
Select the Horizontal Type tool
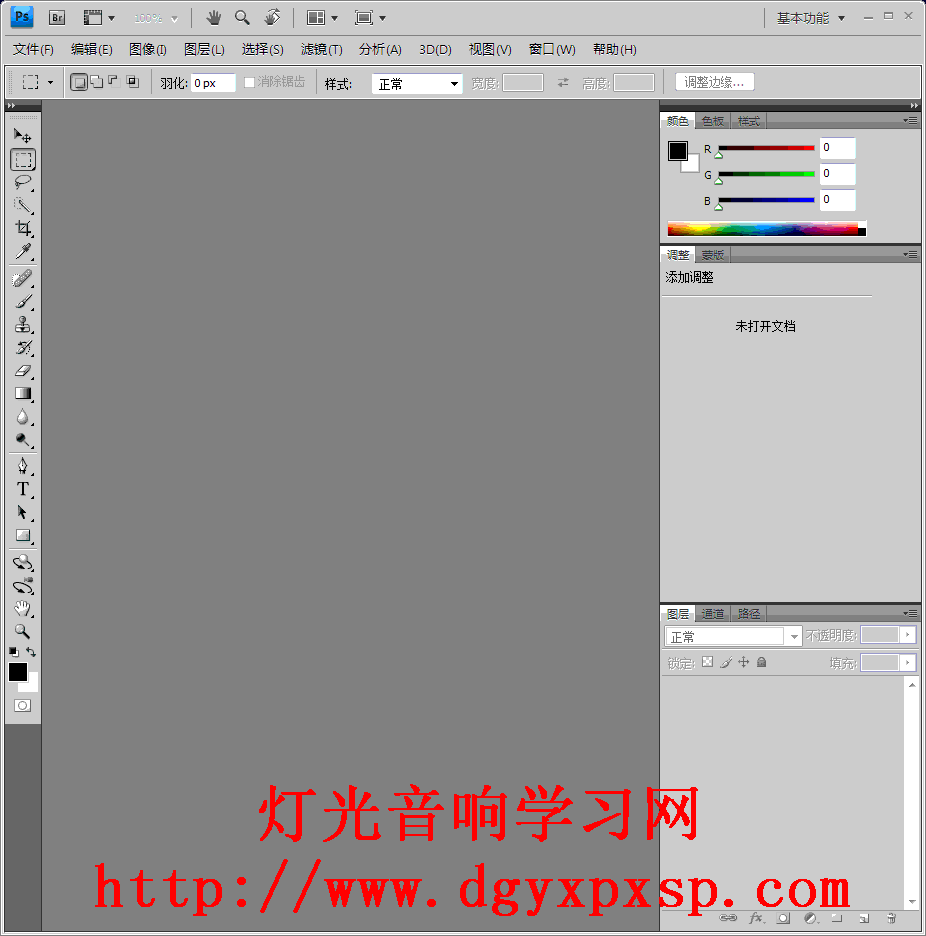(x=23, y=489)
